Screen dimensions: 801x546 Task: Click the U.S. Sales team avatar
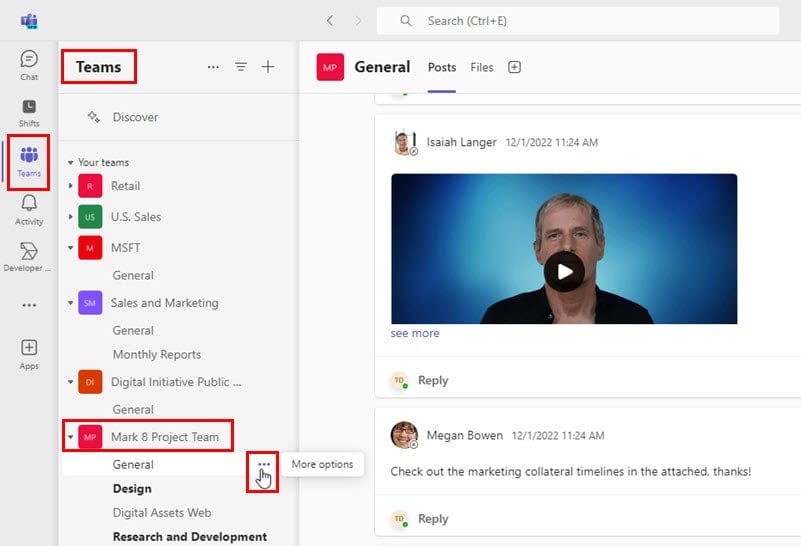pos(90,217)
